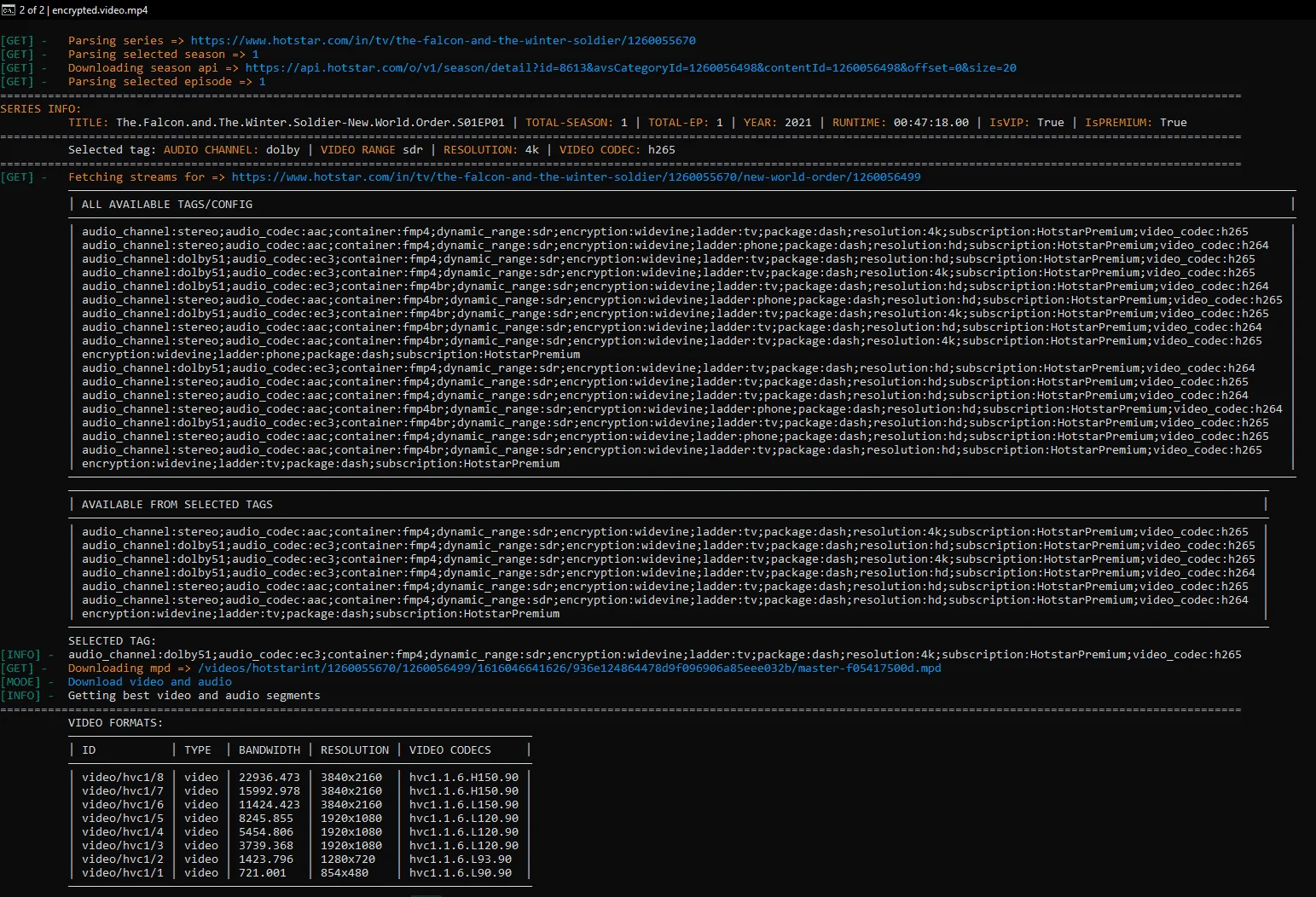The image size is (1316, 897).
Task: Select the 'SERIES INFO:' heading
Action: coord(41,109)
